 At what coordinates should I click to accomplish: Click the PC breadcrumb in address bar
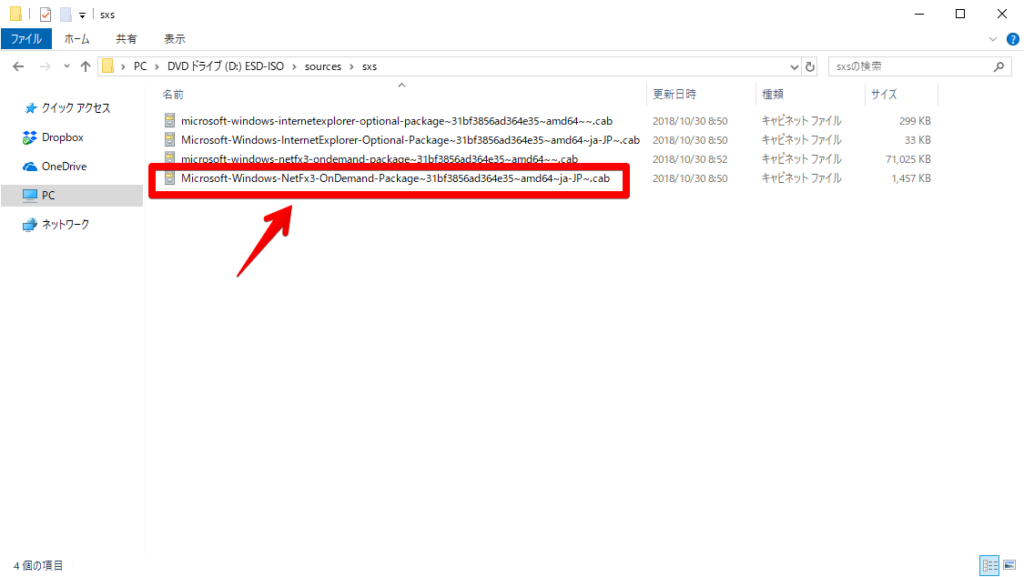pos(140,67)
